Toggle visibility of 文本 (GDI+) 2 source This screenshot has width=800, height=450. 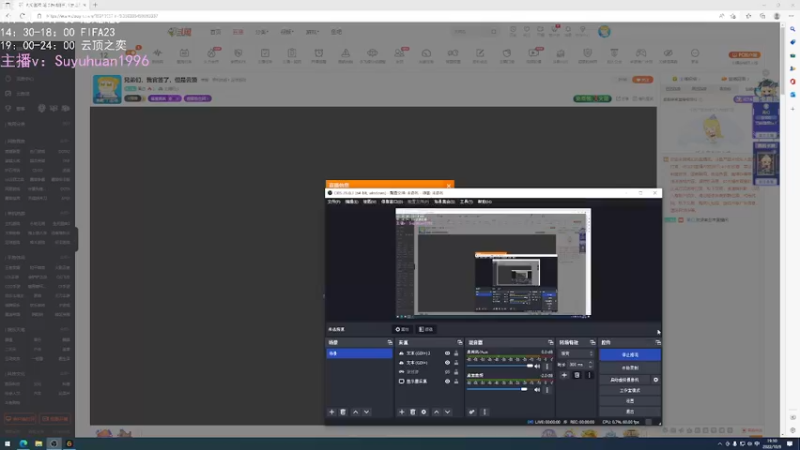pyautogui.click(x=447, y=353)
